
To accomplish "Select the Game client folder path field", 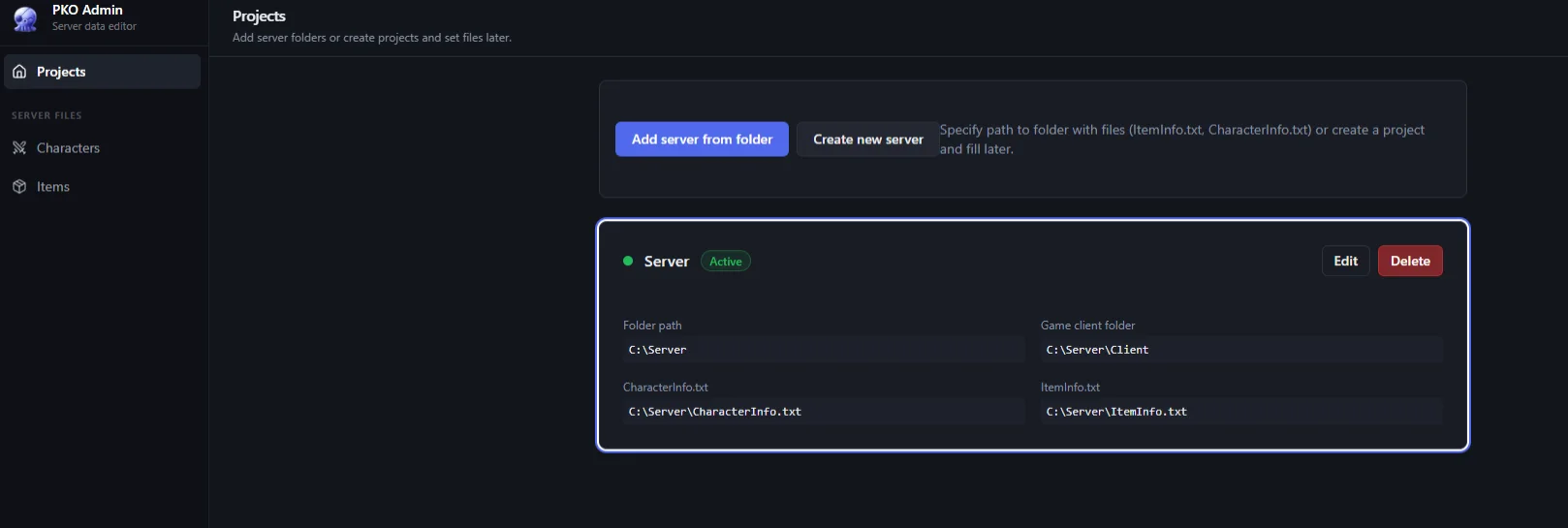I will tap(1240, 350).
